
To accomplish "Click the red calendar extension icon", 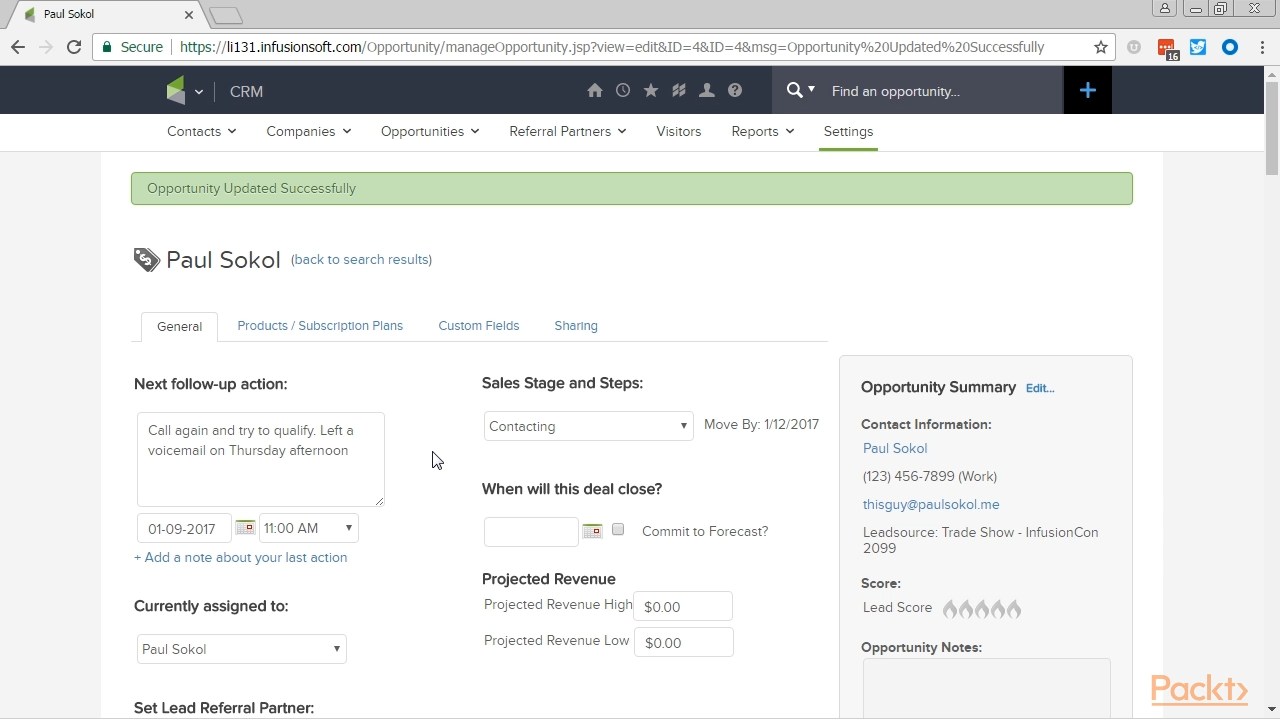I will point(1167,49).
